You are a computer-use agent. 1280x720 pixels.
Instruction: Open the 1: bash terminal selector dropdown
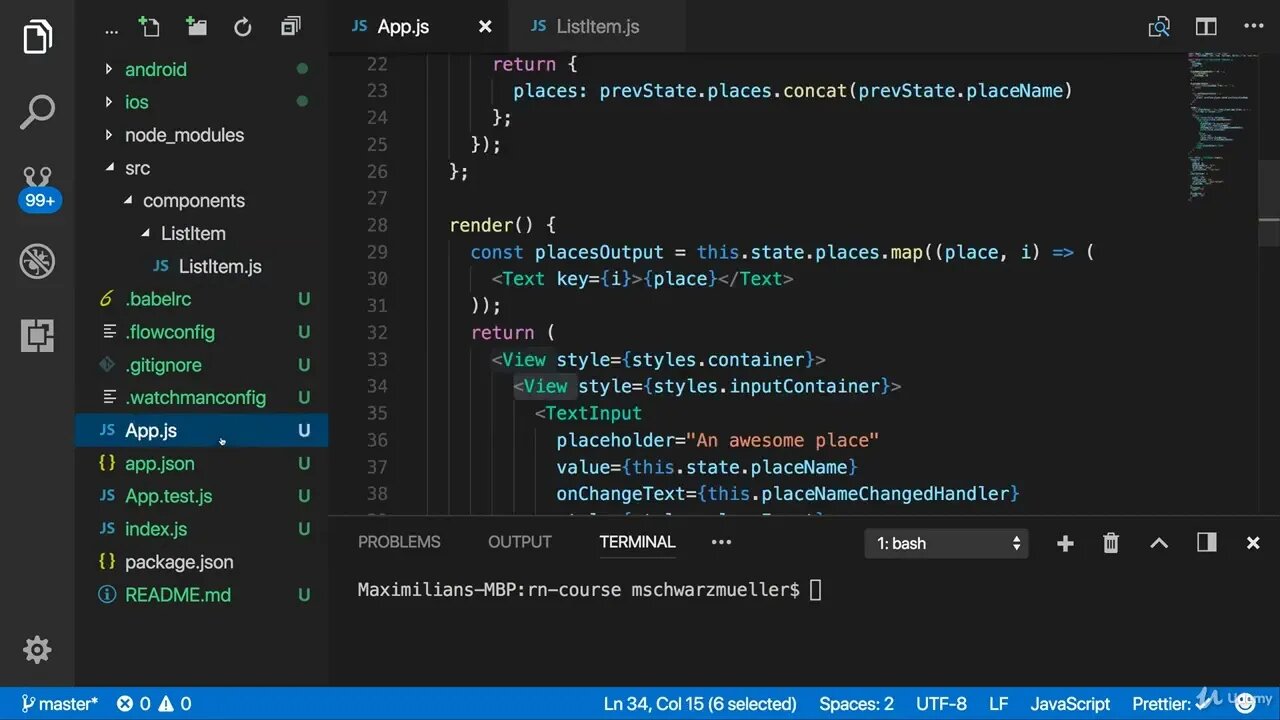coord(946,543)
